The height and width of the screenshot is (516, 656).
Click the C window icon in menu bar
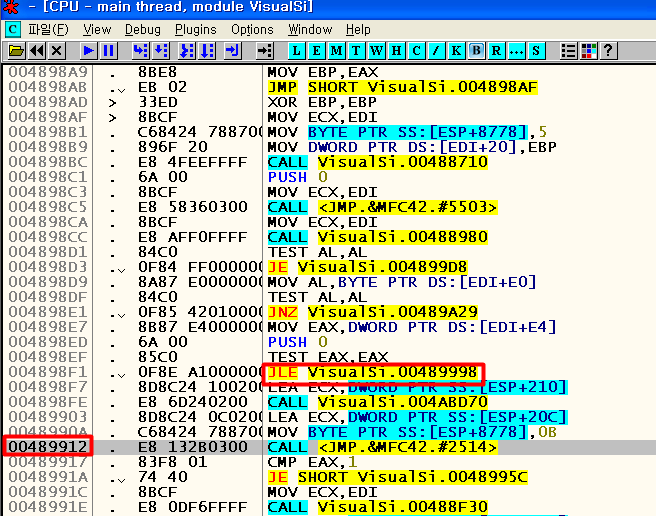coord(12,30)
